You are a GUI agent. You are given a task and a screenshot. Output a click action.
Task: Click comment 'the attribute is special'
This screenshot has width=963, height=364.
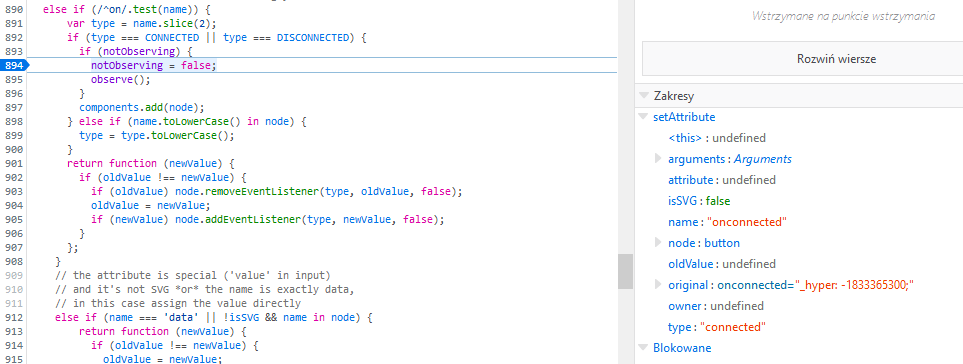coord(193,275)
